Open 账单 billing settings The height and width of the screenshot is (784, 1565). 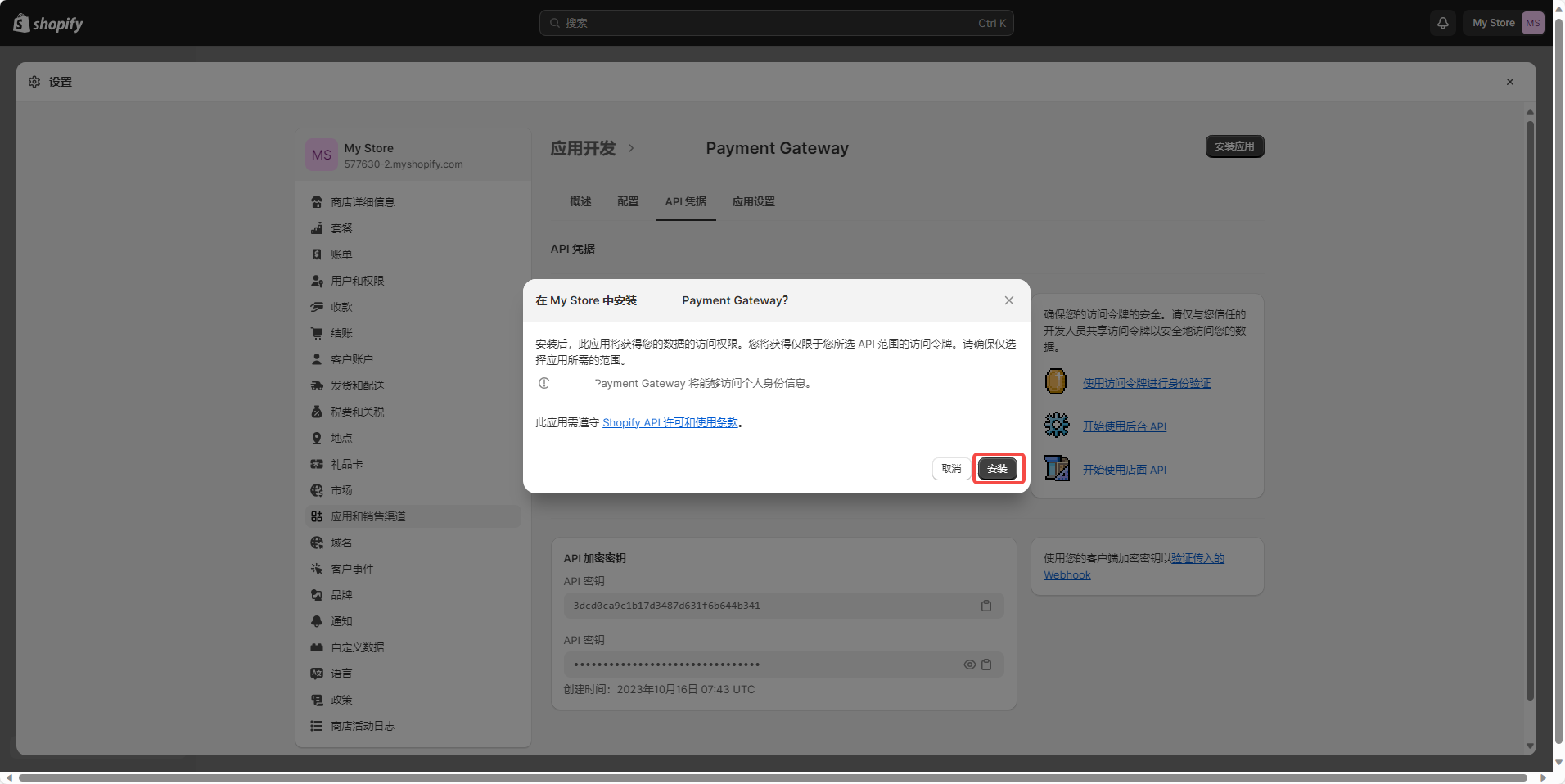click(413, 255)
